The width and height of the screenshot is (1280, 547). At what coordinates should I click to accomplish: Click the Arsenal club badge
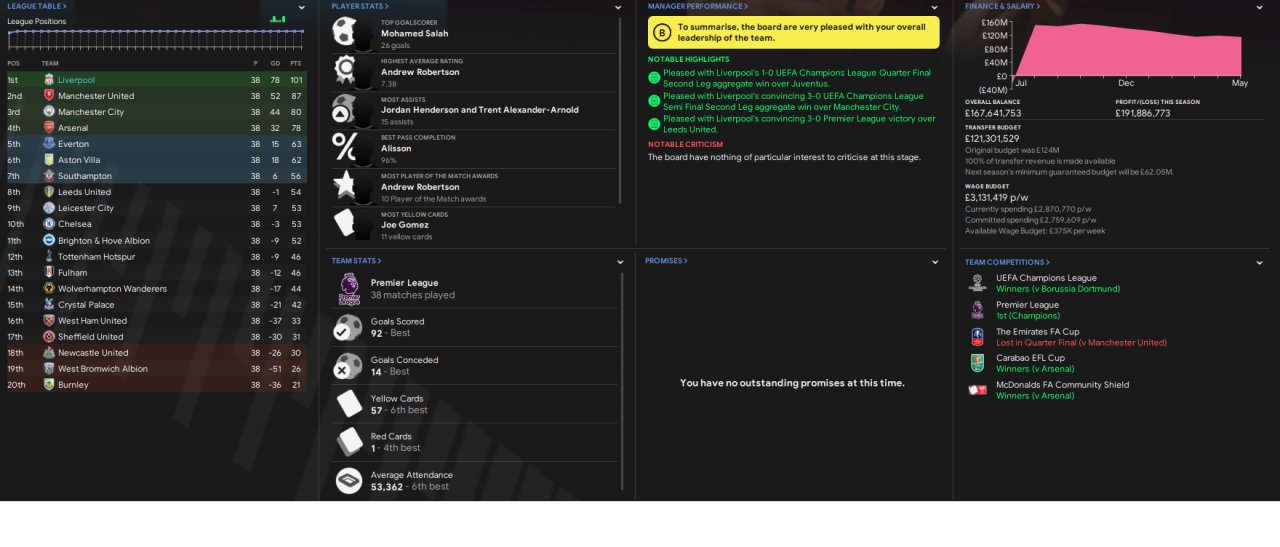(x=49, y=128)
